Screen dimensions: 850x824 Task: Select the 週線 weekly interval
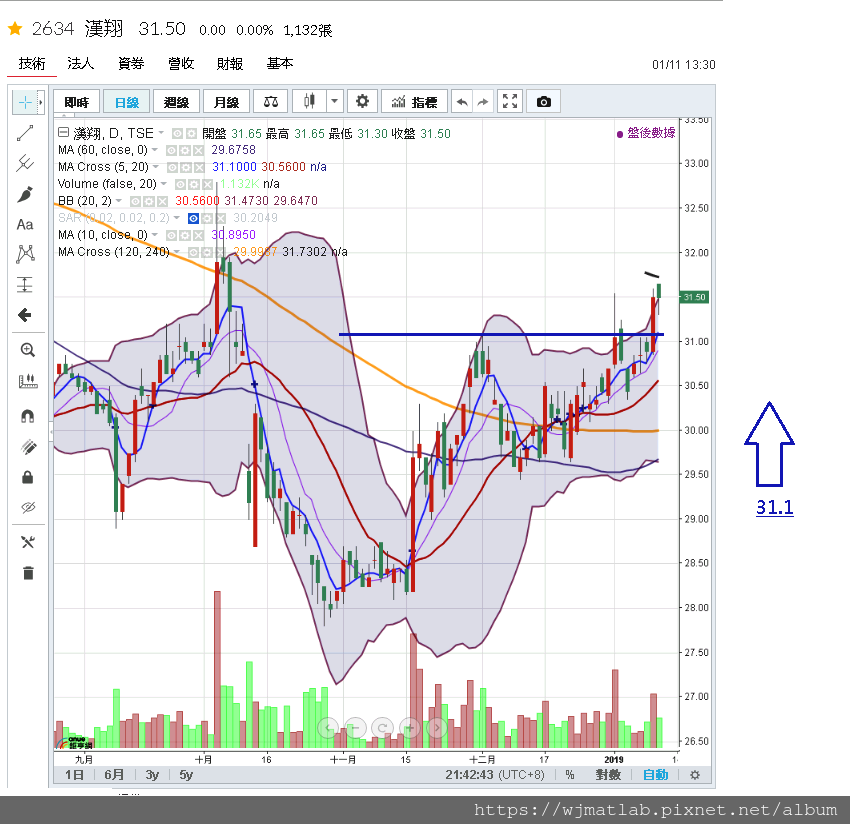[176, 102]
